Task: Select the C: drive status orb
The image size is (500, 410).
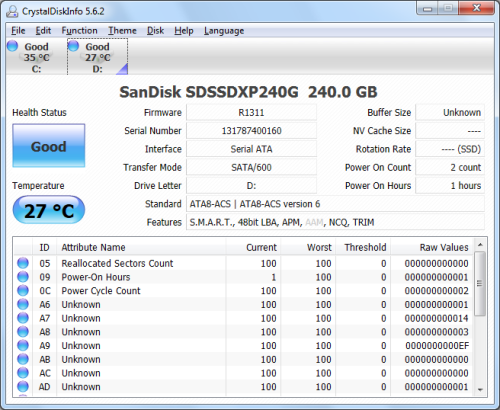Action: tap(12, 46)
